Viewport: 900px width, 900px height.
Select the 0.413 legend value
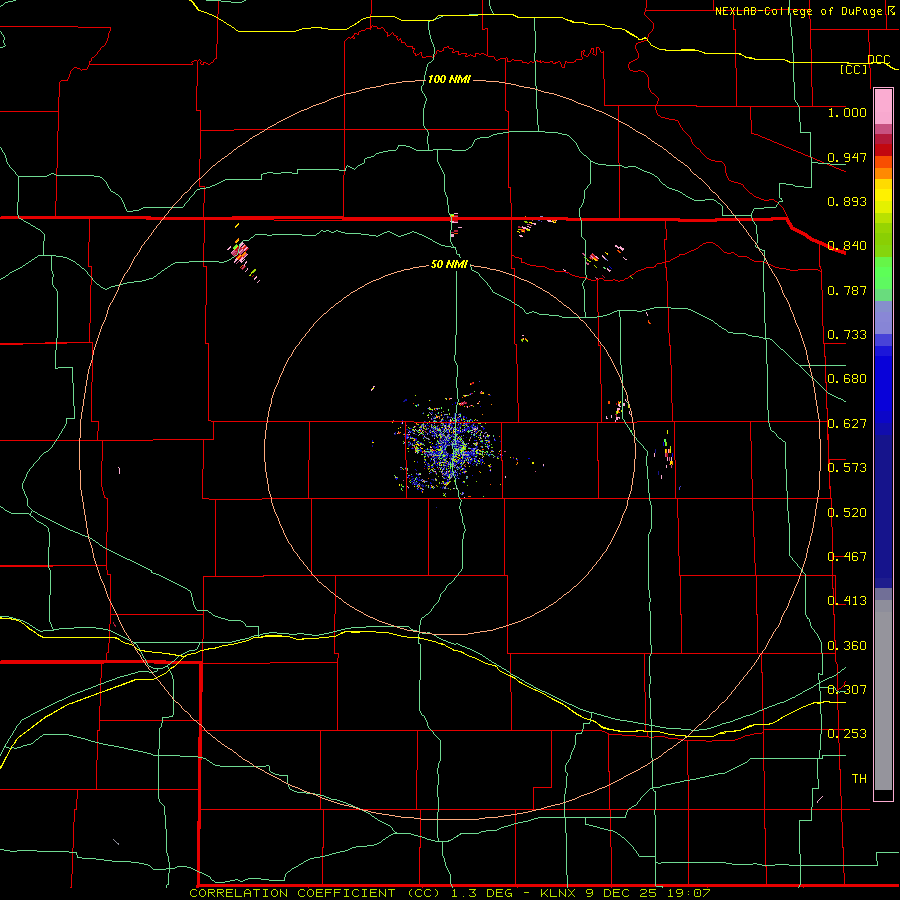[x=847, y=601]
